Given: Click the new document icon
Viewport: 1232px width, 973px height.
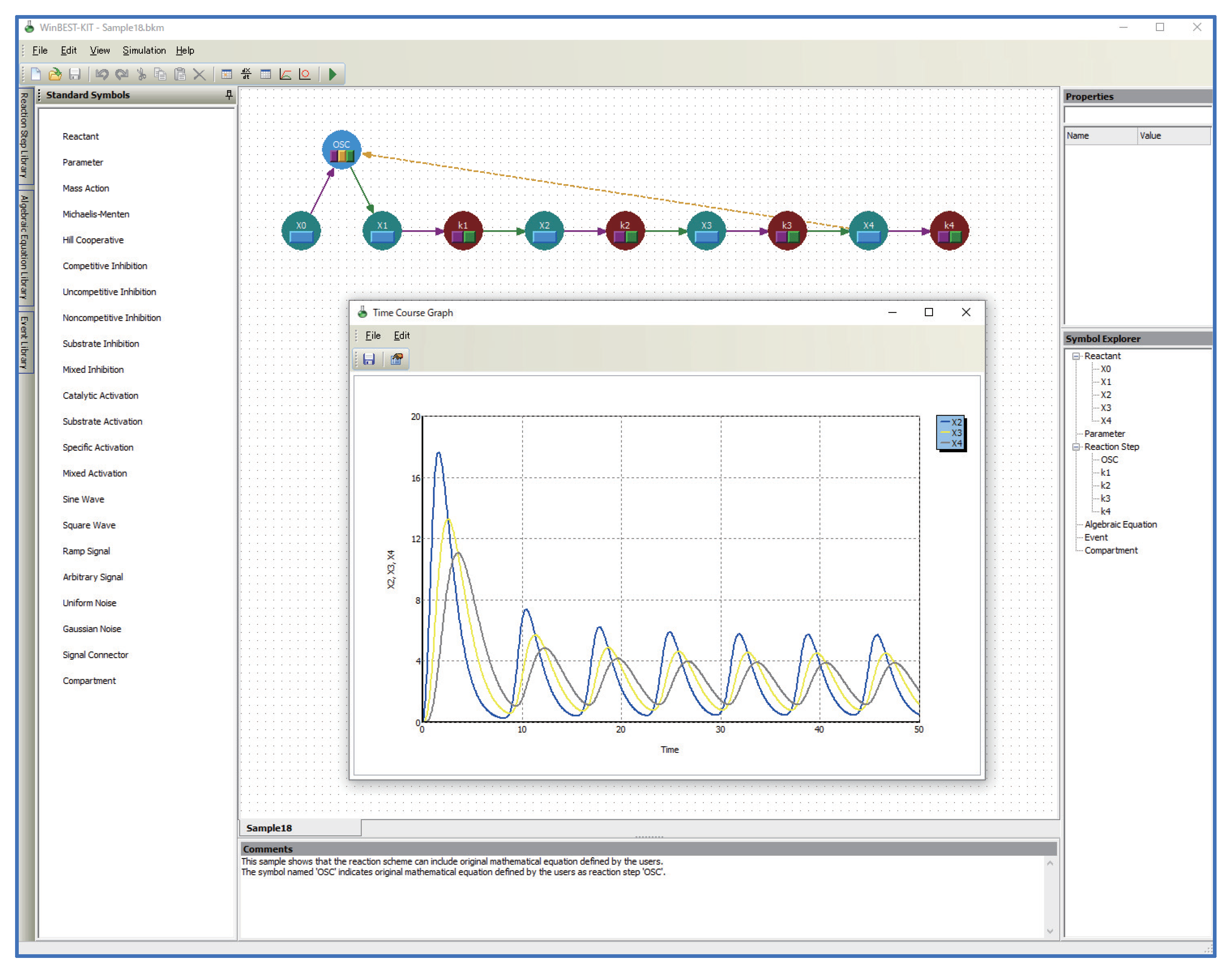Looking at the screenshot, I should (36, 74).
